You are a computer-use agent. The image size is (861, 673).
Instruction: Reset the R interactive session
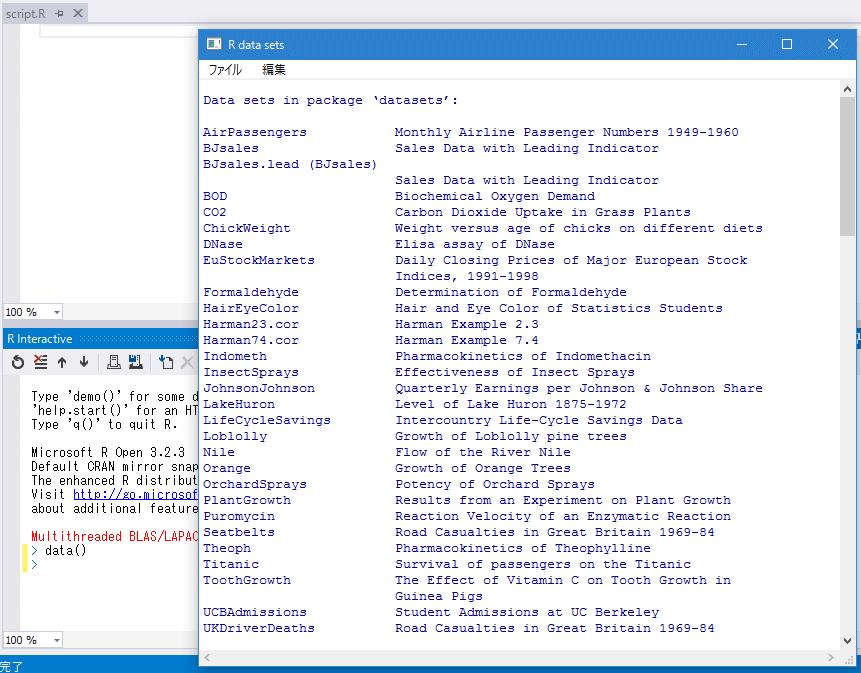pos(18,362)
